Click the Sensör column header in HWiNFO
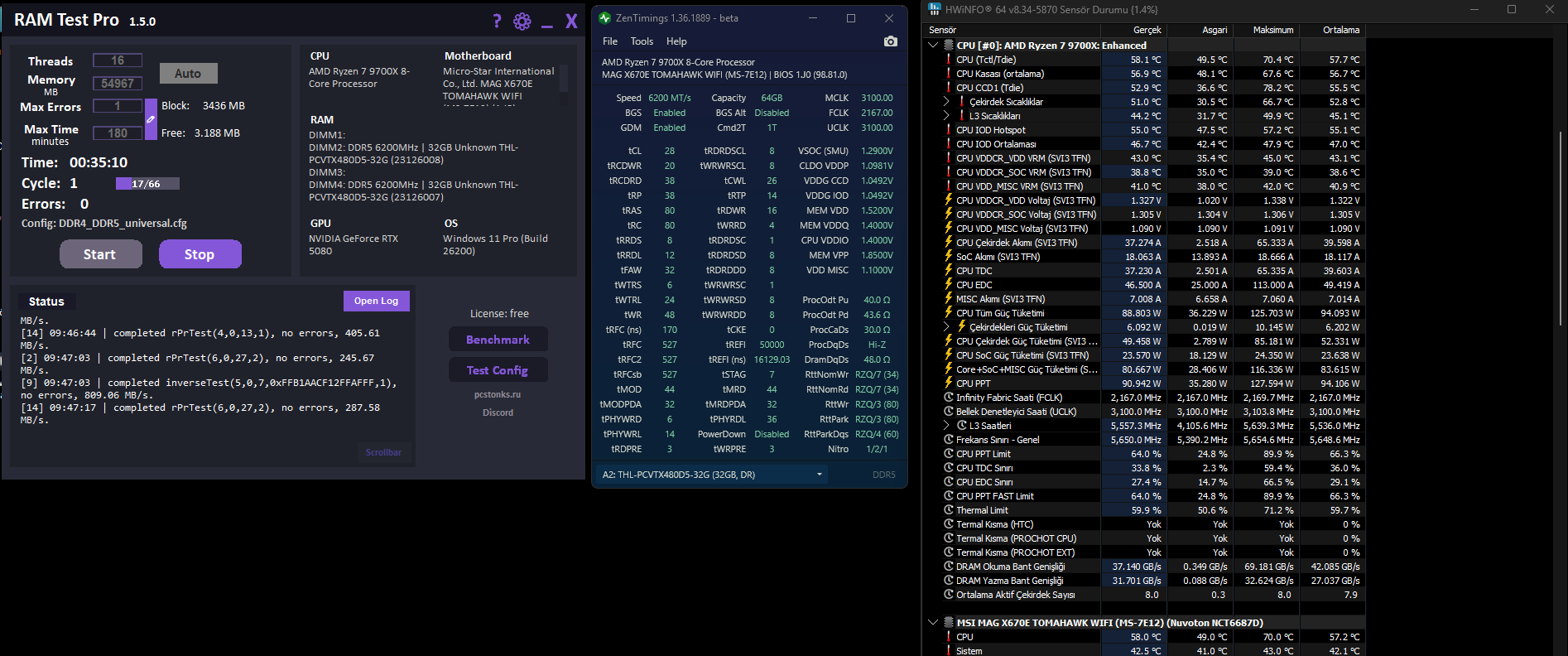The image size is (1568, 656). point(1010,30)
